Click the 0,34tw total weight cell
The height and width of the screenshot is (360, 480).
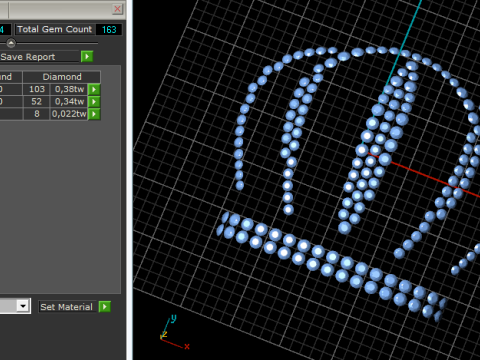[69, 101]
